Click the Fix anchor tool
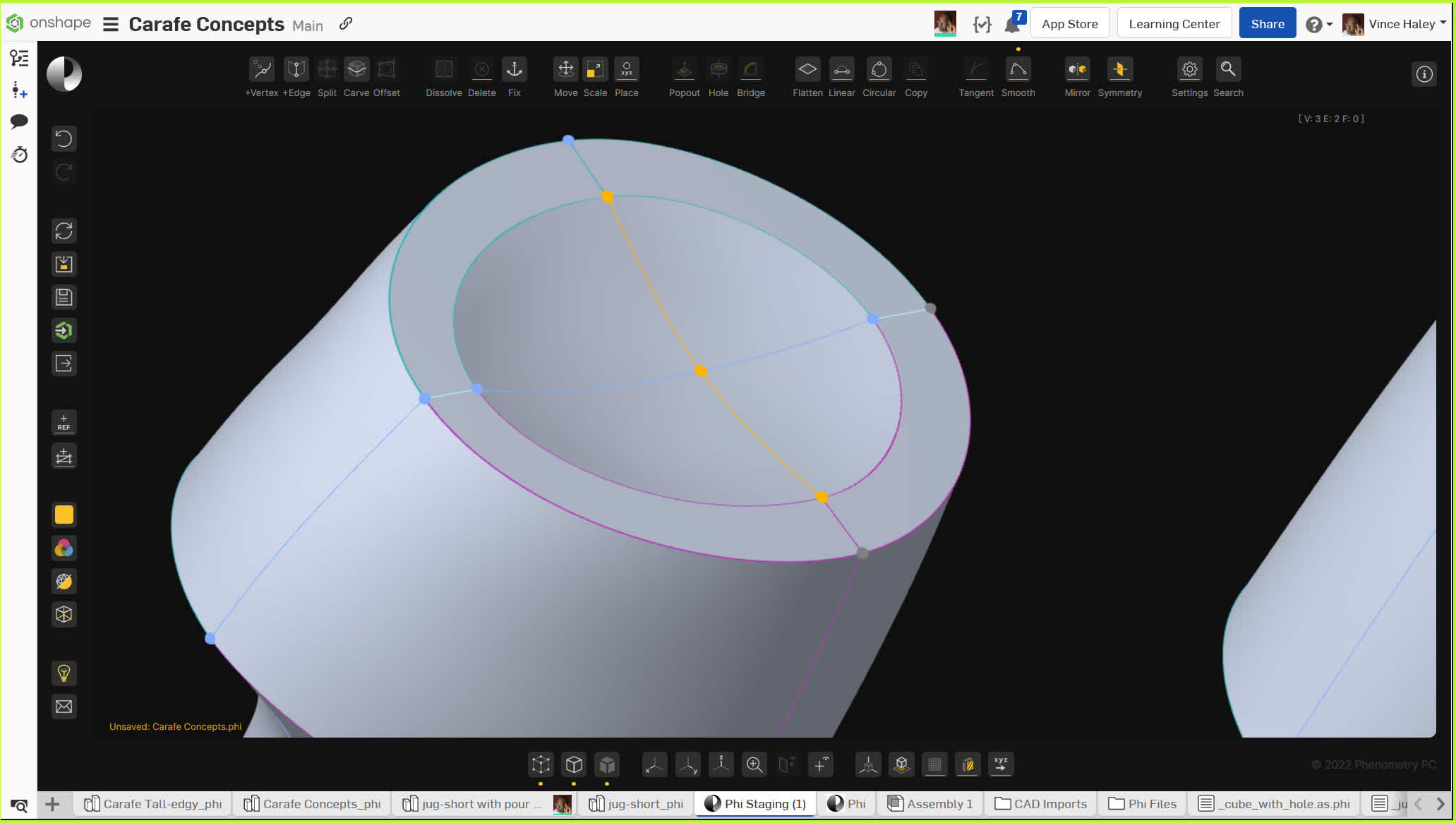The height and width of the screenshot is (823, 1456). click(514, 70)
